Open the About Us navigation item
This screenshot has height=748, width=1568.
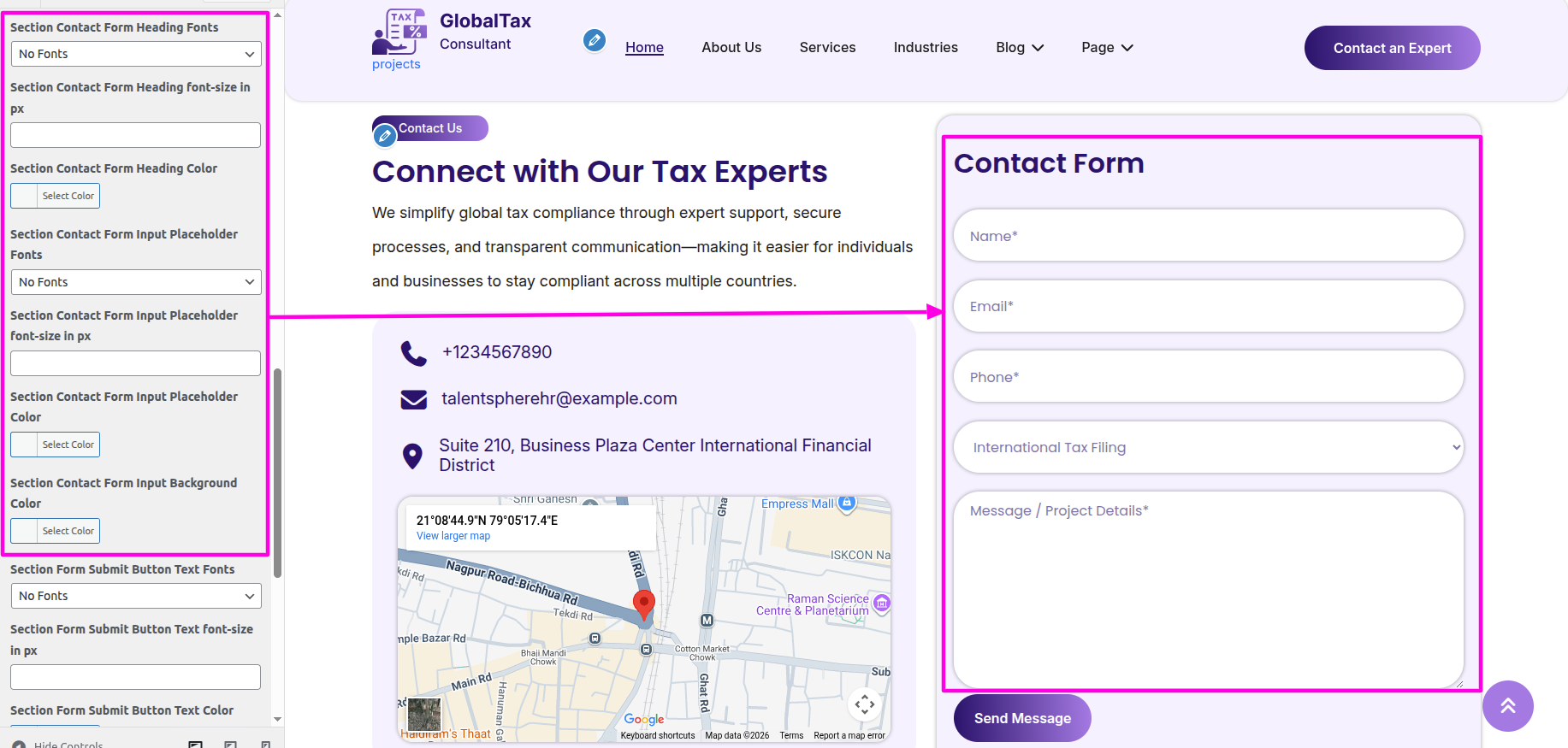pos(731,48)
